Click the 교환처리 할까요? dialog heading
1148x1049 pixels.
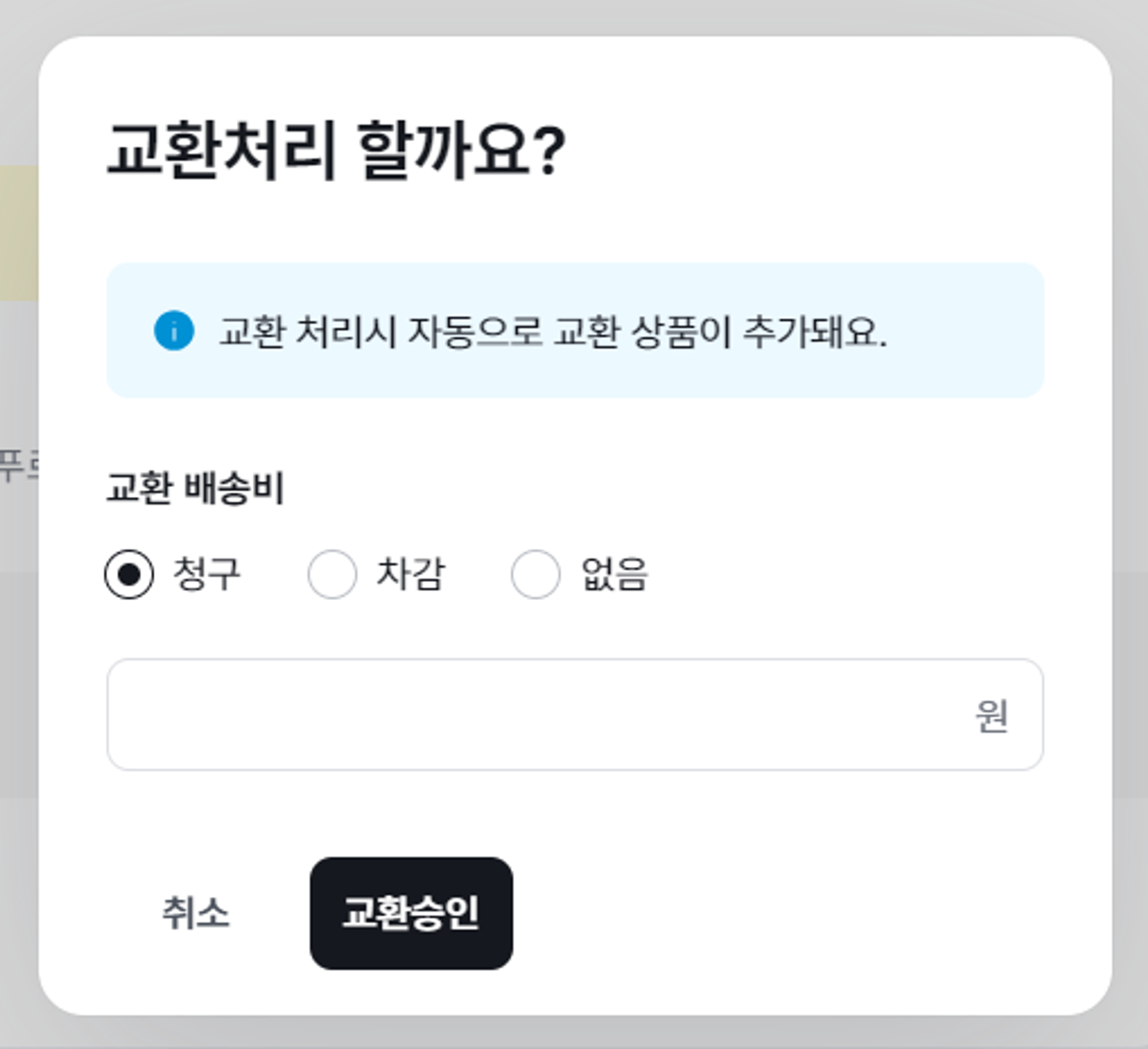tap(336, 150)
